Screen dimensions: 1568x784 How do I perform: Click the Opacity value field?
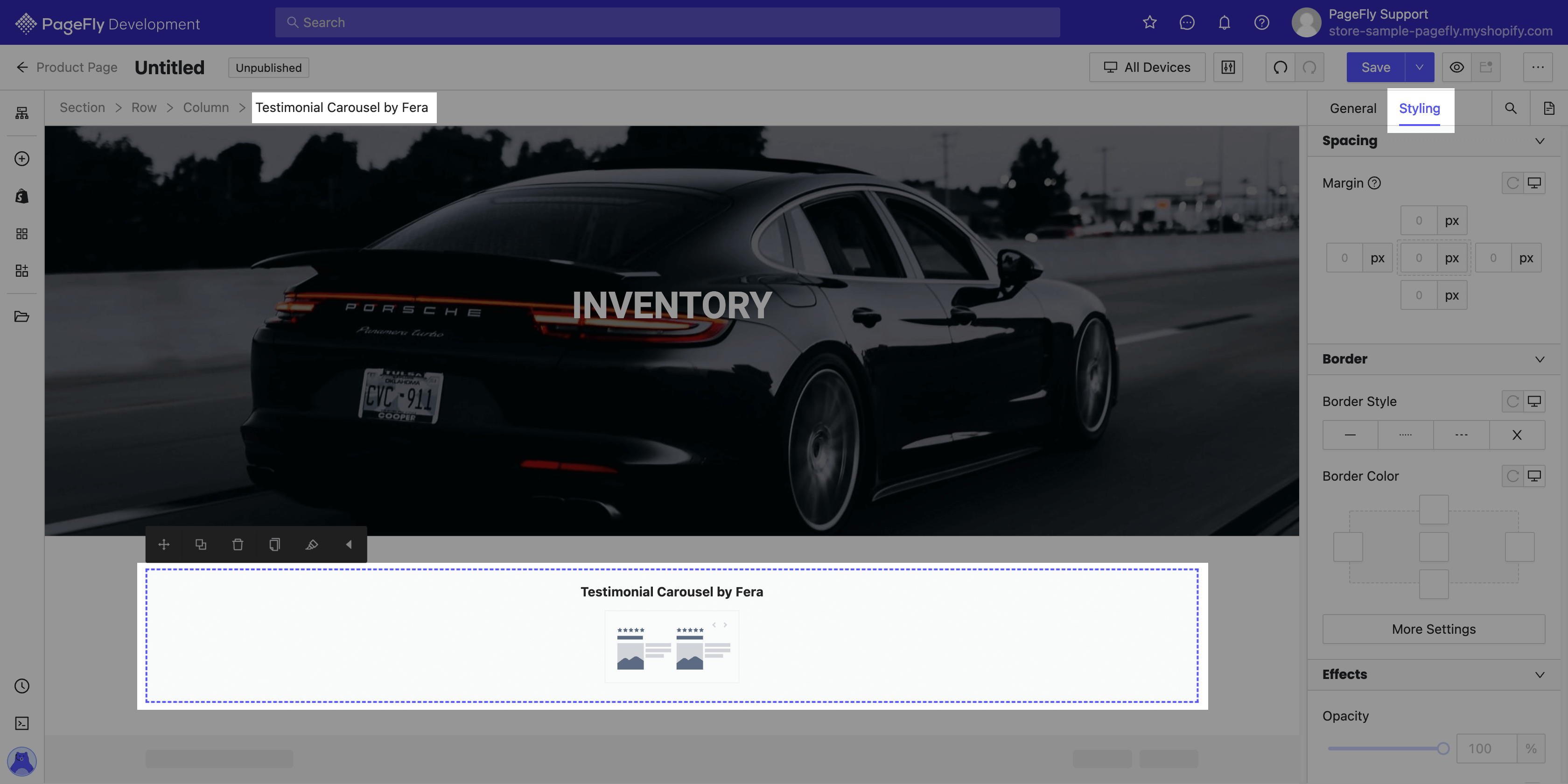click(x=1486, y=749)
